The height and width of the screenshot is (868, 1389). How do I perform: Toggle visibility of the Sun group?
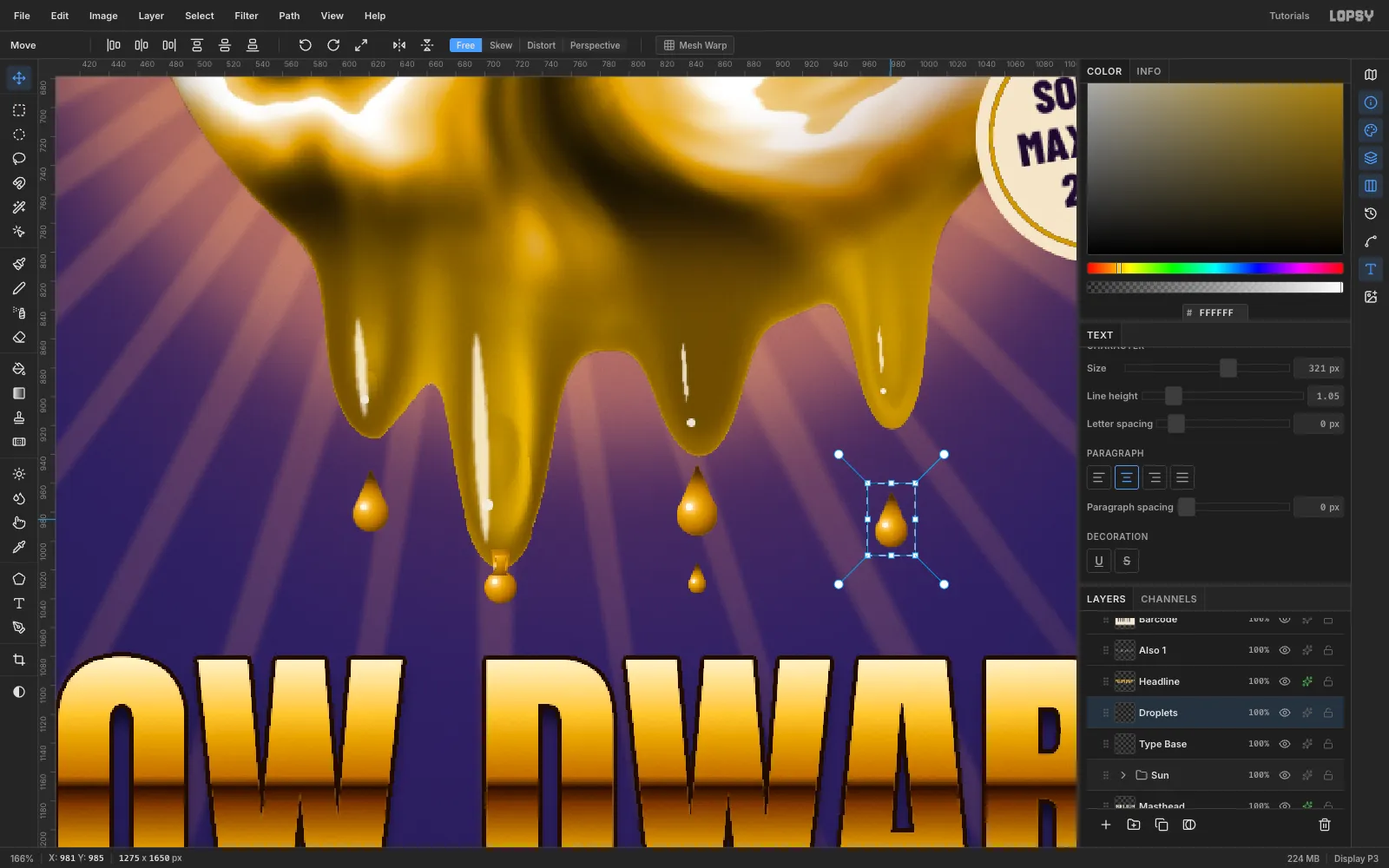[x=1285, y=775]
